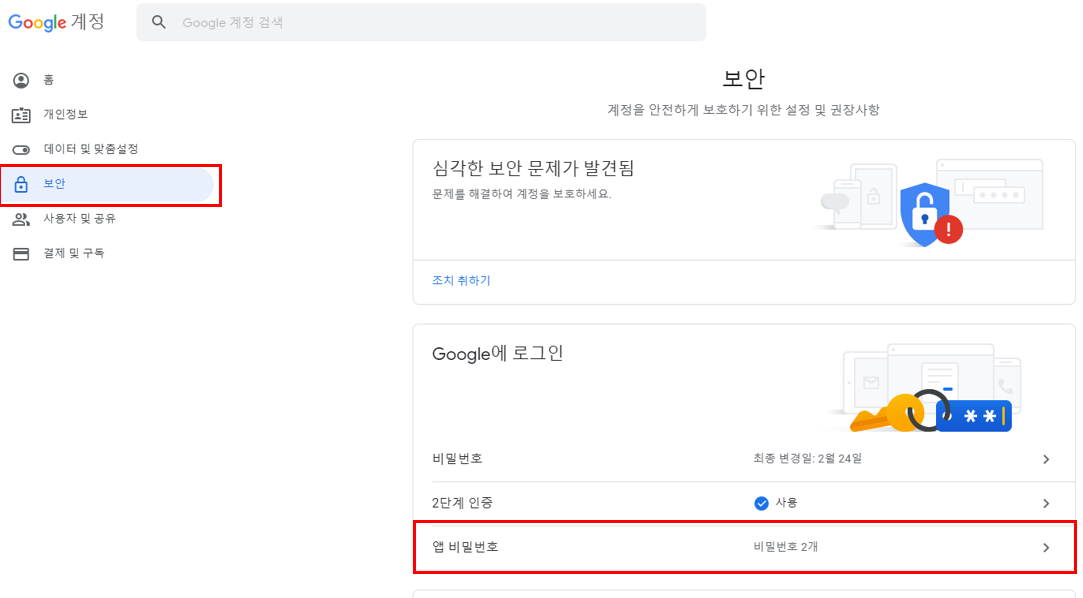Click the 보안 page title
1083x598 pixels.
pos(743,79)
